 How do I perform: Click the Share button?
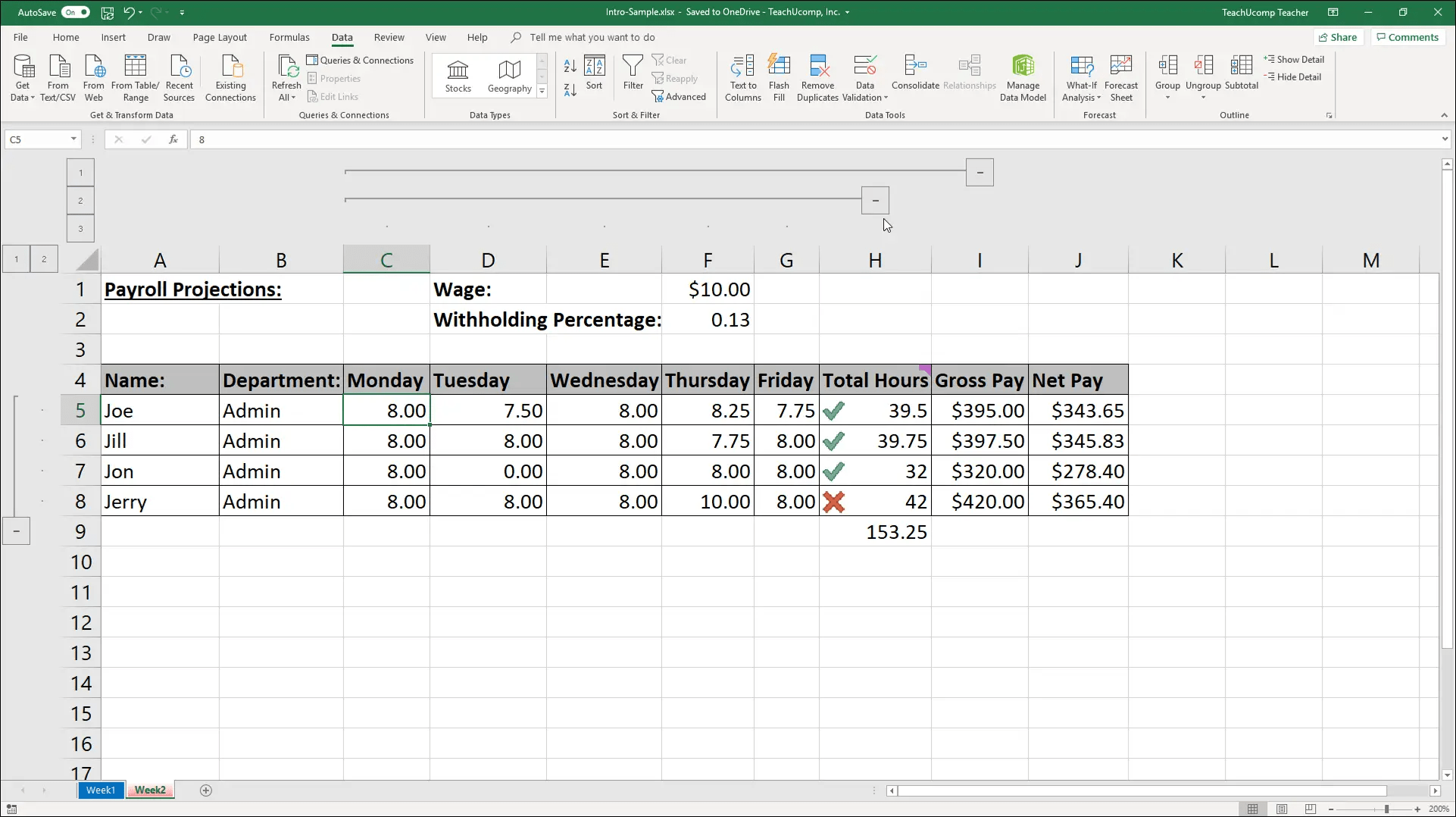pyautogui.click(x=1338, y=36)
